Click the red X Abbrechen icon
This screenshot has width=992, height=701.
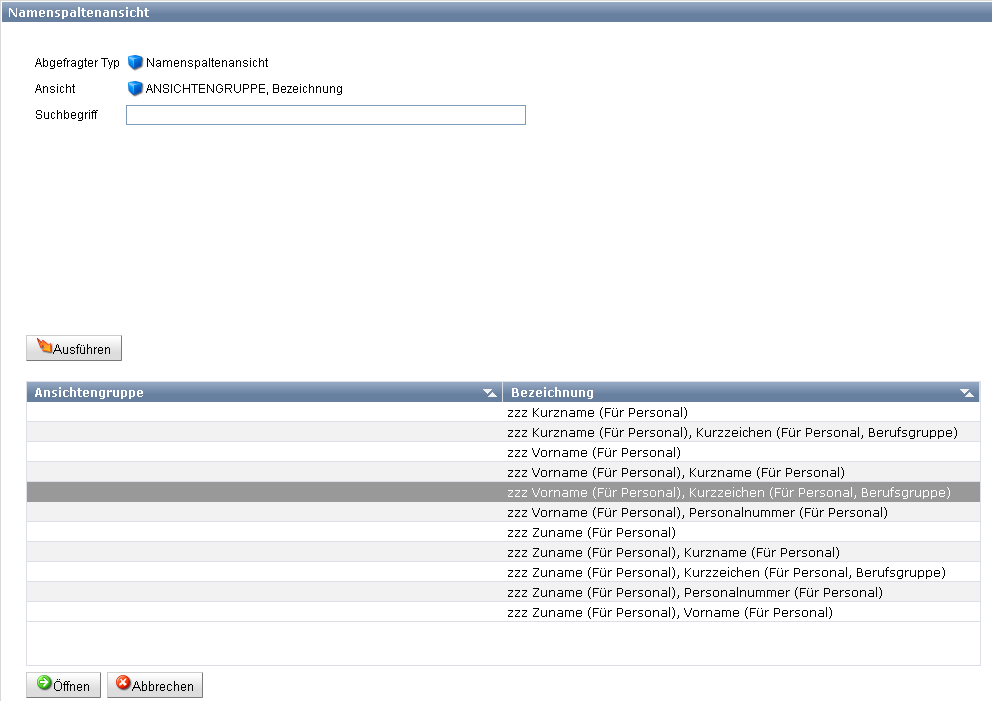click(124, 684)
